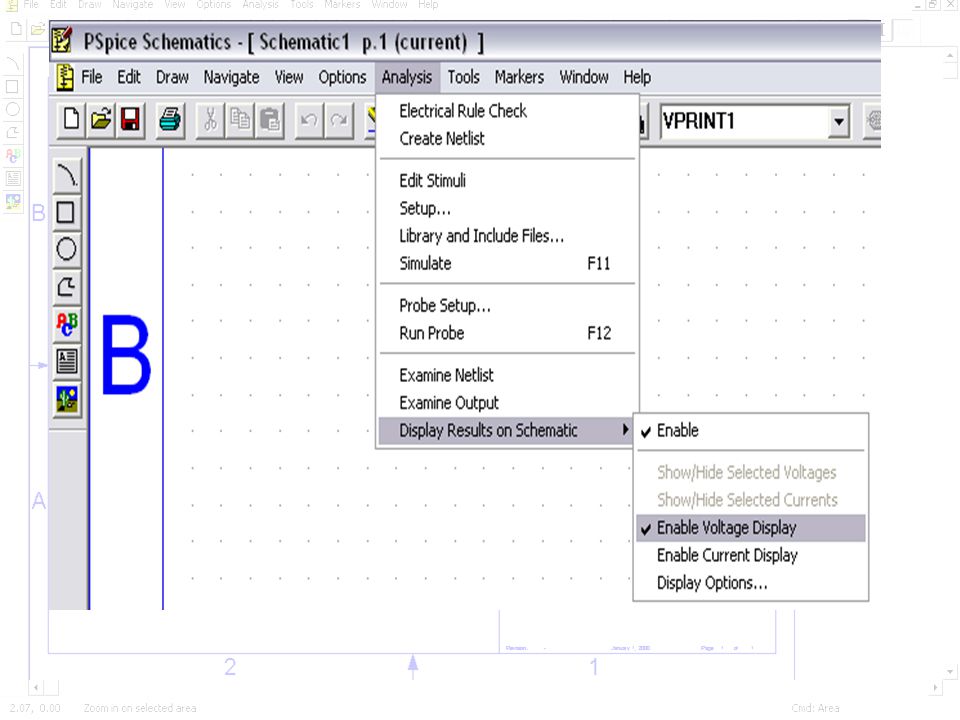Save the schematic with the floppy disk icon
The height and width of the screenshot is (720, 960).
click(x=130, y=120)
